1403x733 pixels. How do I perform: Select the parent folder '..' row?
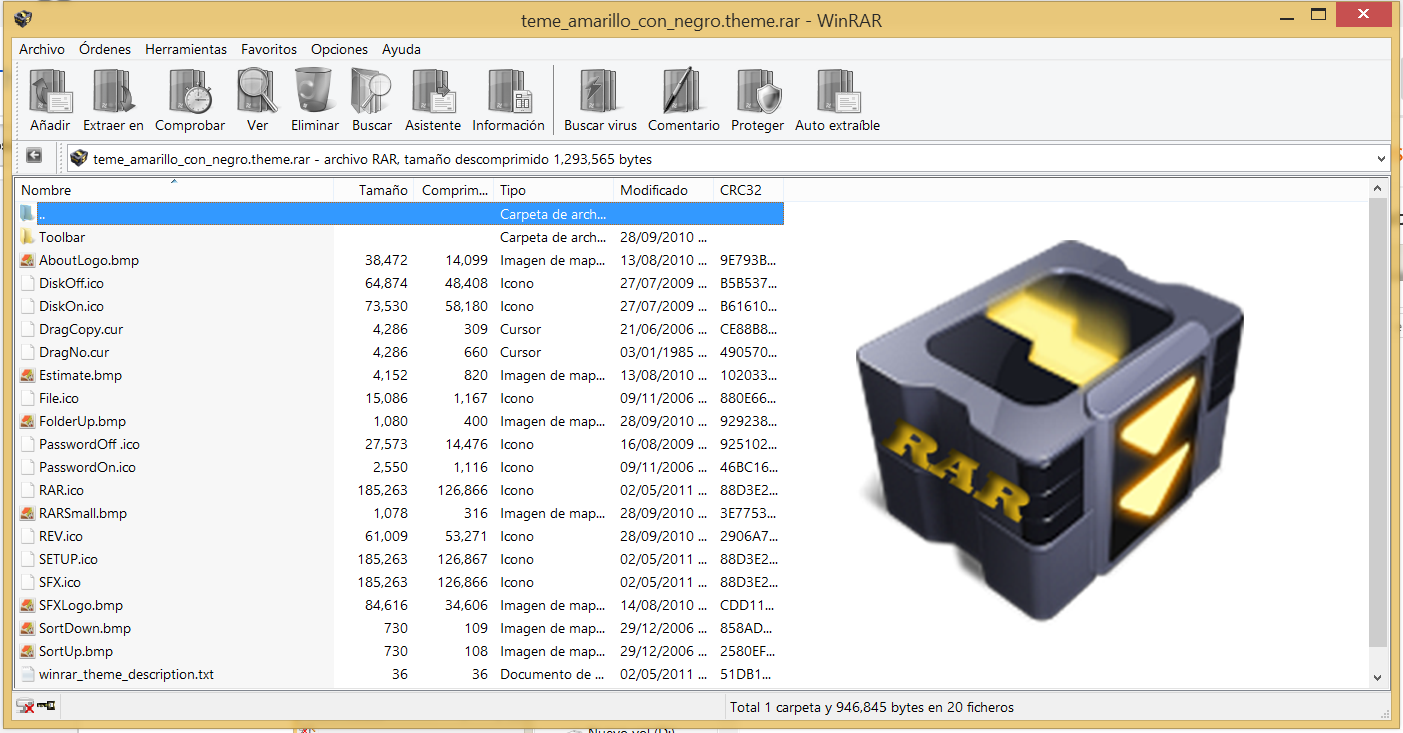pos(400,214)
